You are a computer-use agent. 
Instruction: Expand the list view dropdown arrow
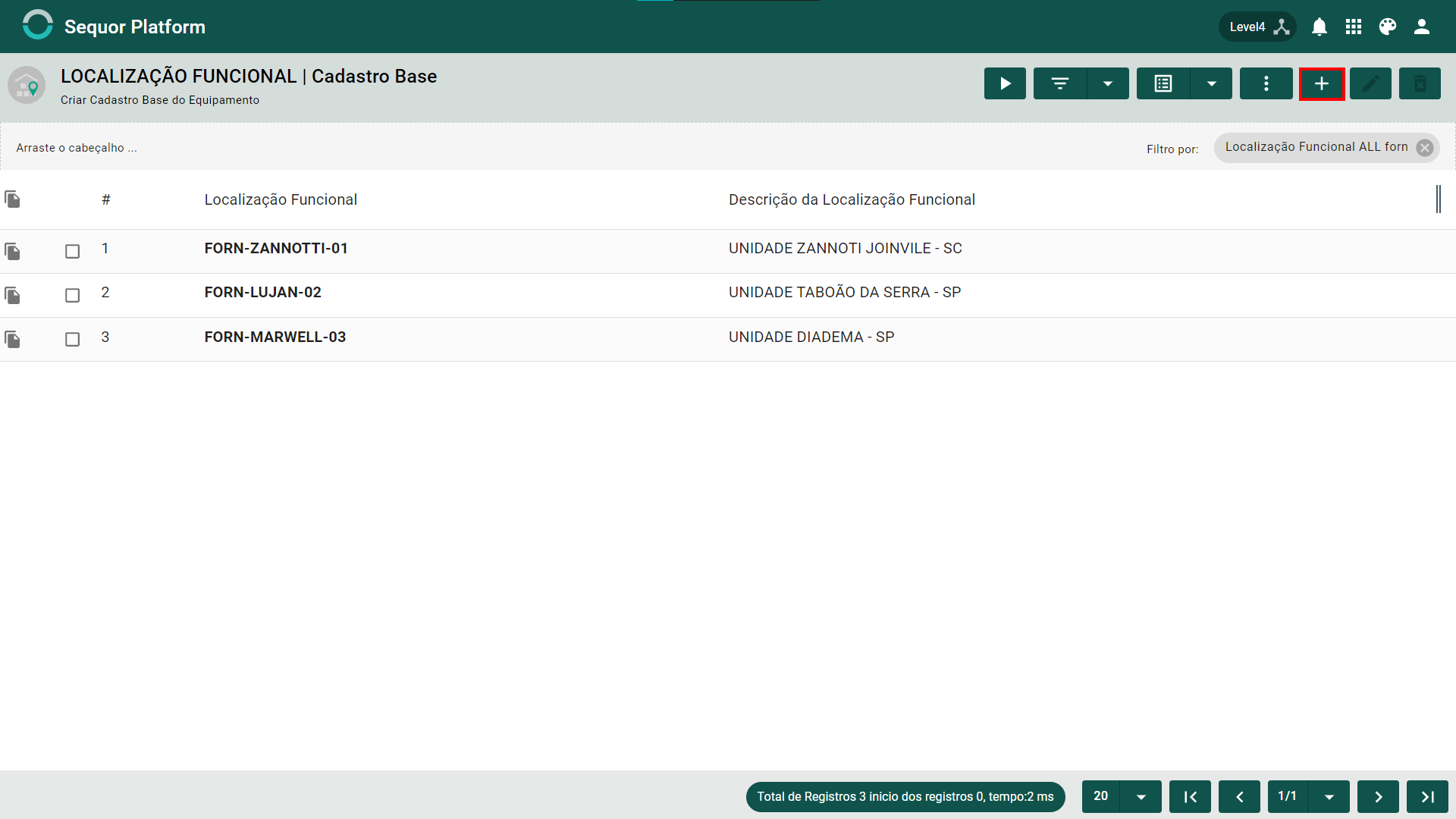[1212, 83]
